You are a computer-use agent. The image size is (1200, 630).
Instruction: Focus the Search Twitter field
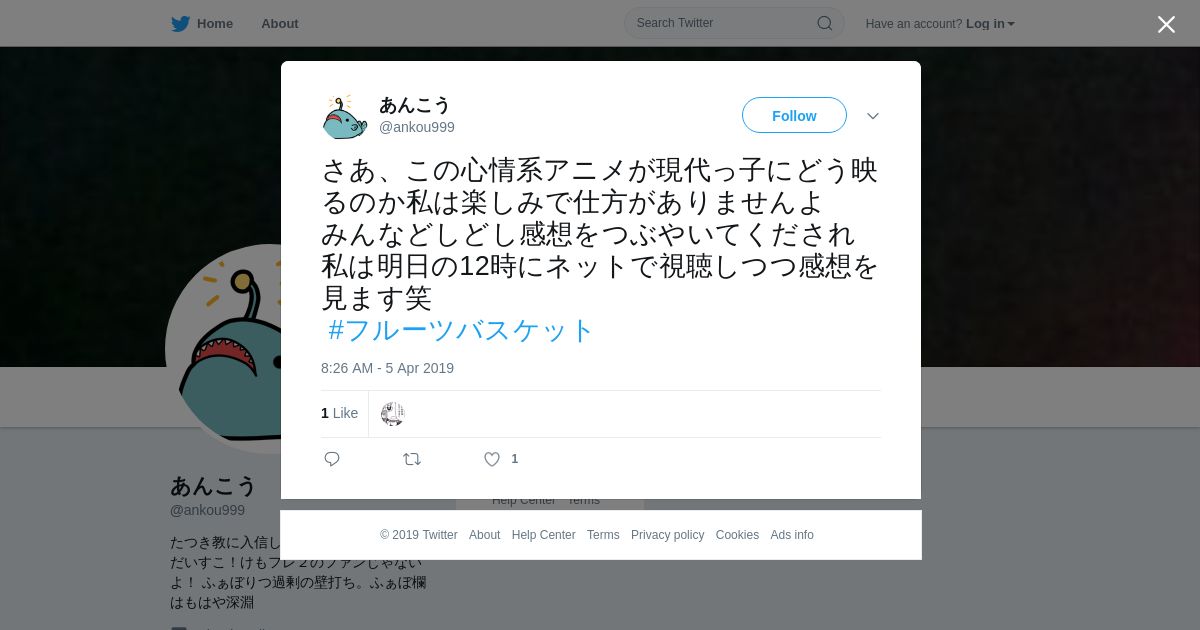[734, 23]
